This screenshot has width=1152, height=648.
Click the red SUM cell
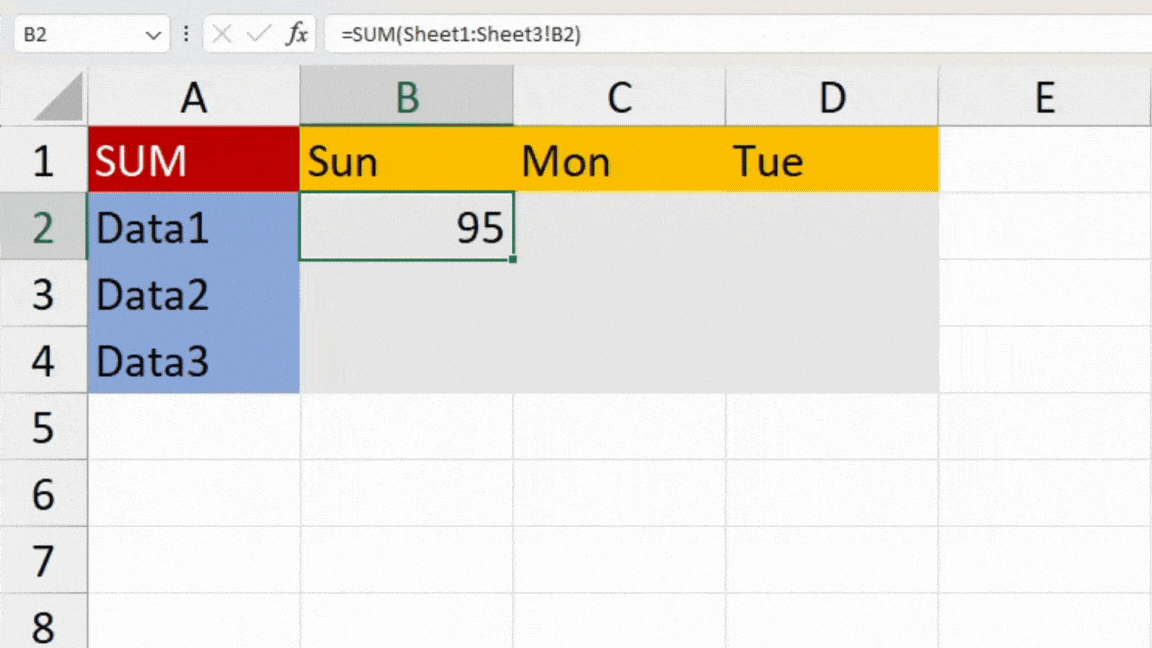193,161
